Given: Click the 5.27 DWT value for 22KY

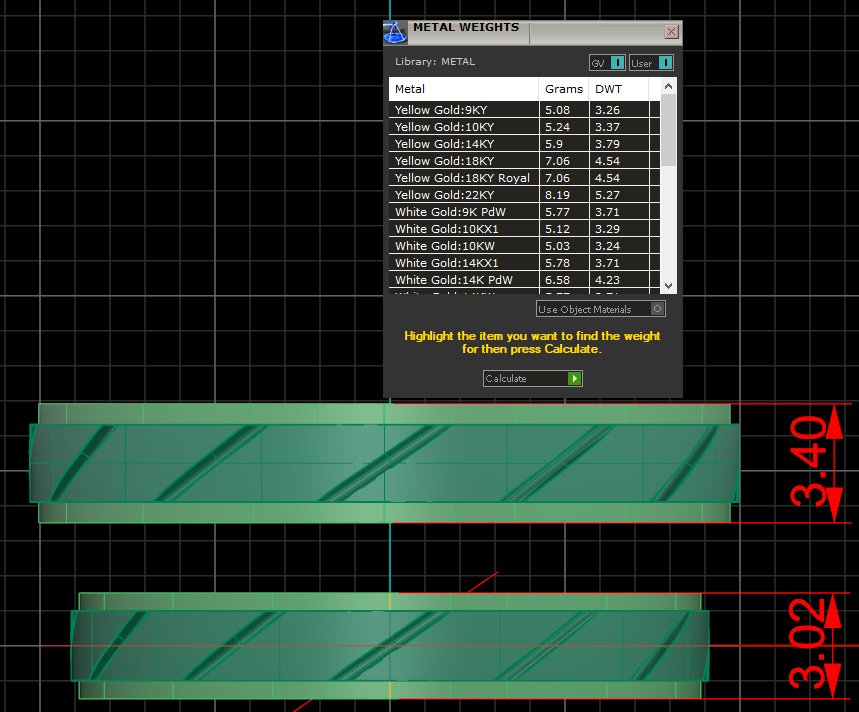Looking at the screenshot, I should coord(608,195).
